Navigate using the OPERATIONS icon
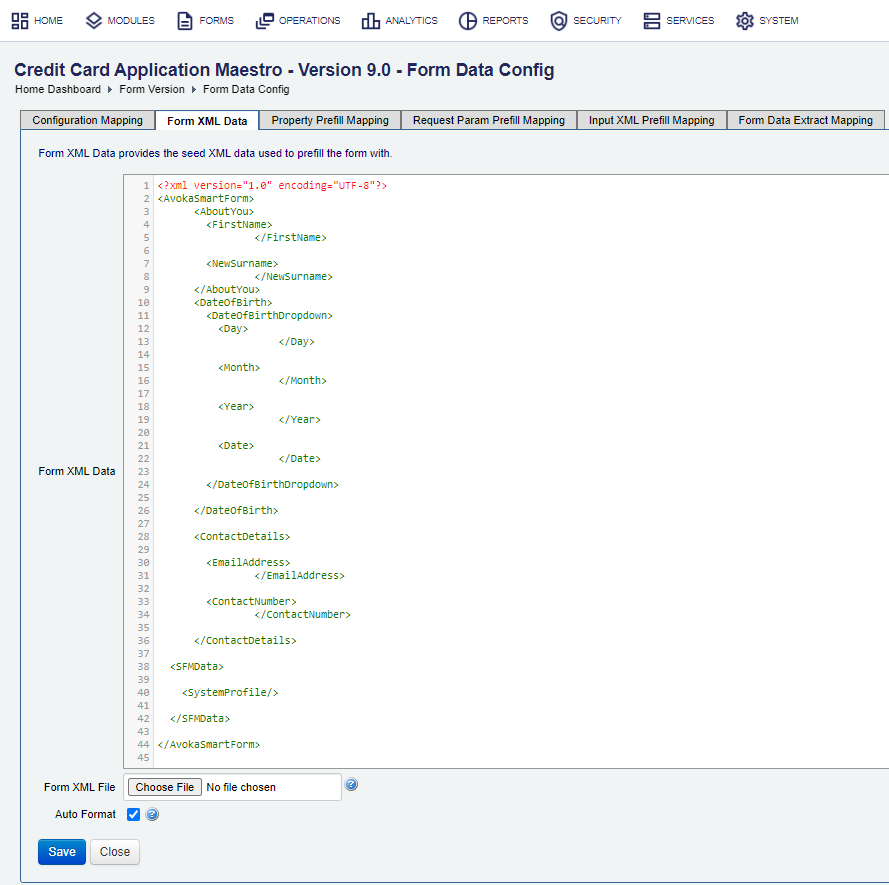 point(262,20)
